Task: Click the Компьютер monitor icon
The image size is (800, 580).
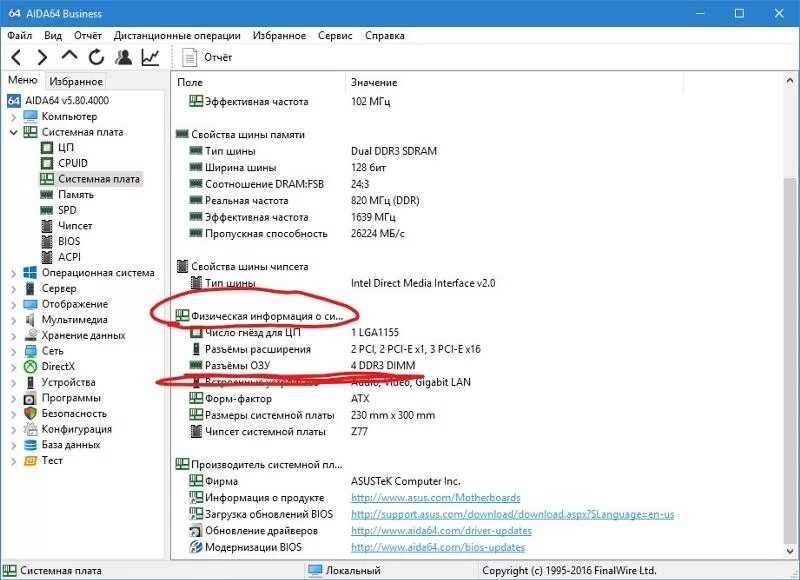Action: click(x=31, y=116)
